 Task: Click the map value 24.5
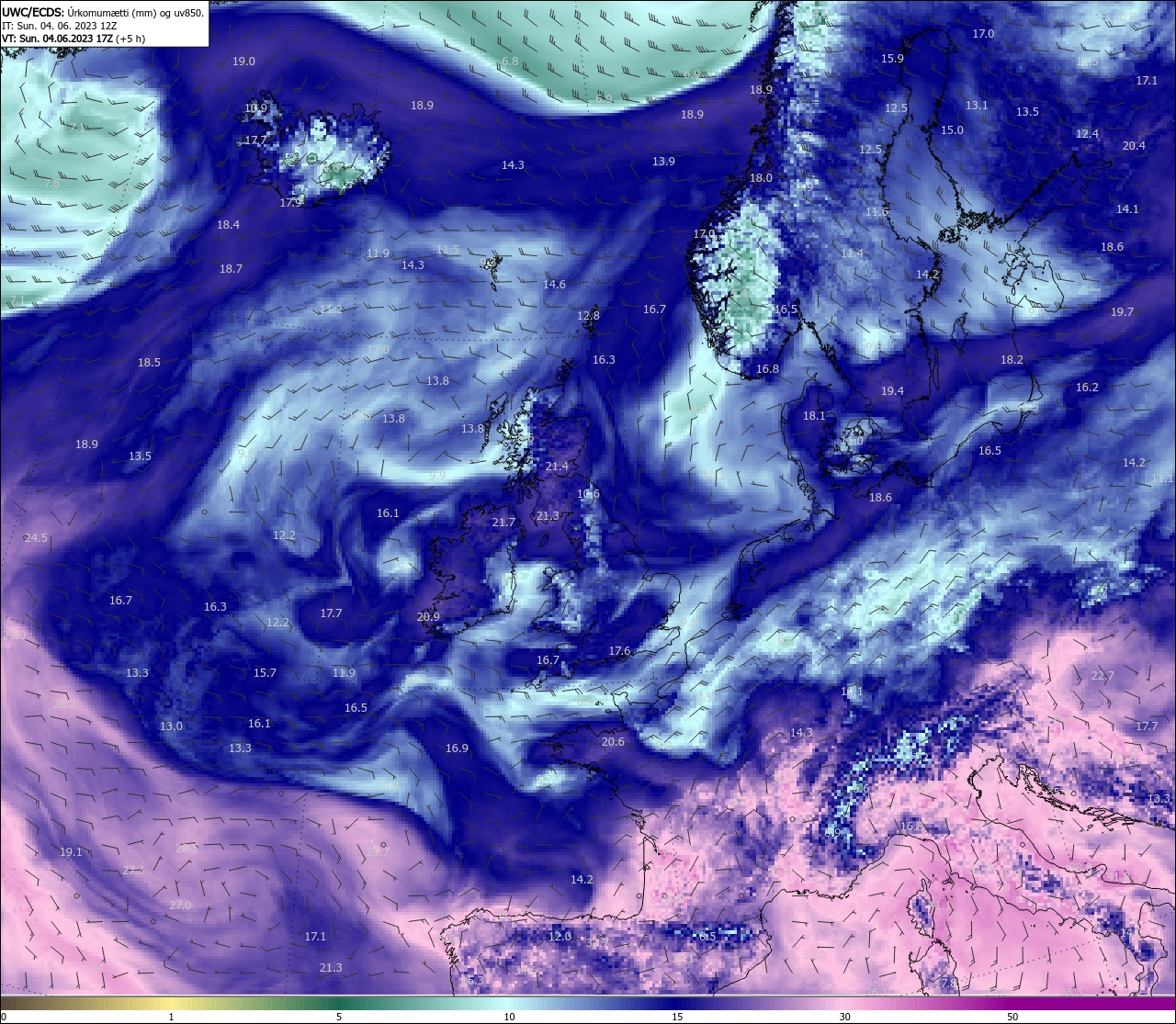[36, 538]
